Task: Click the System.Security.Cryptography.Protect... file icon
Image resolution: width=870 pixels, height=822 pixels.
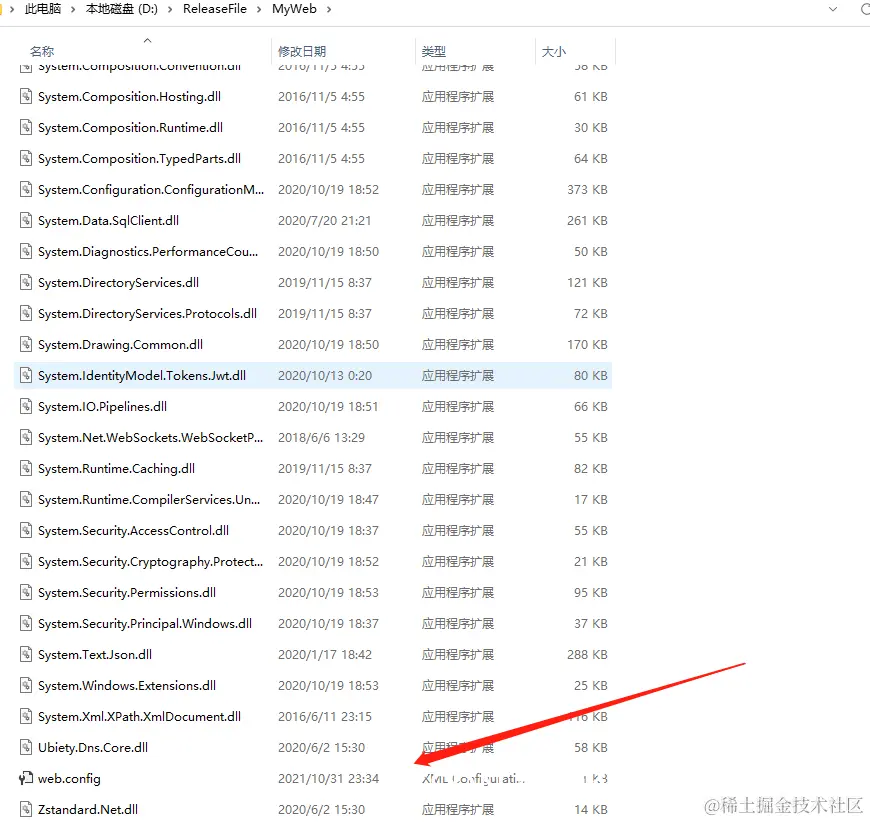Action: 26,562
